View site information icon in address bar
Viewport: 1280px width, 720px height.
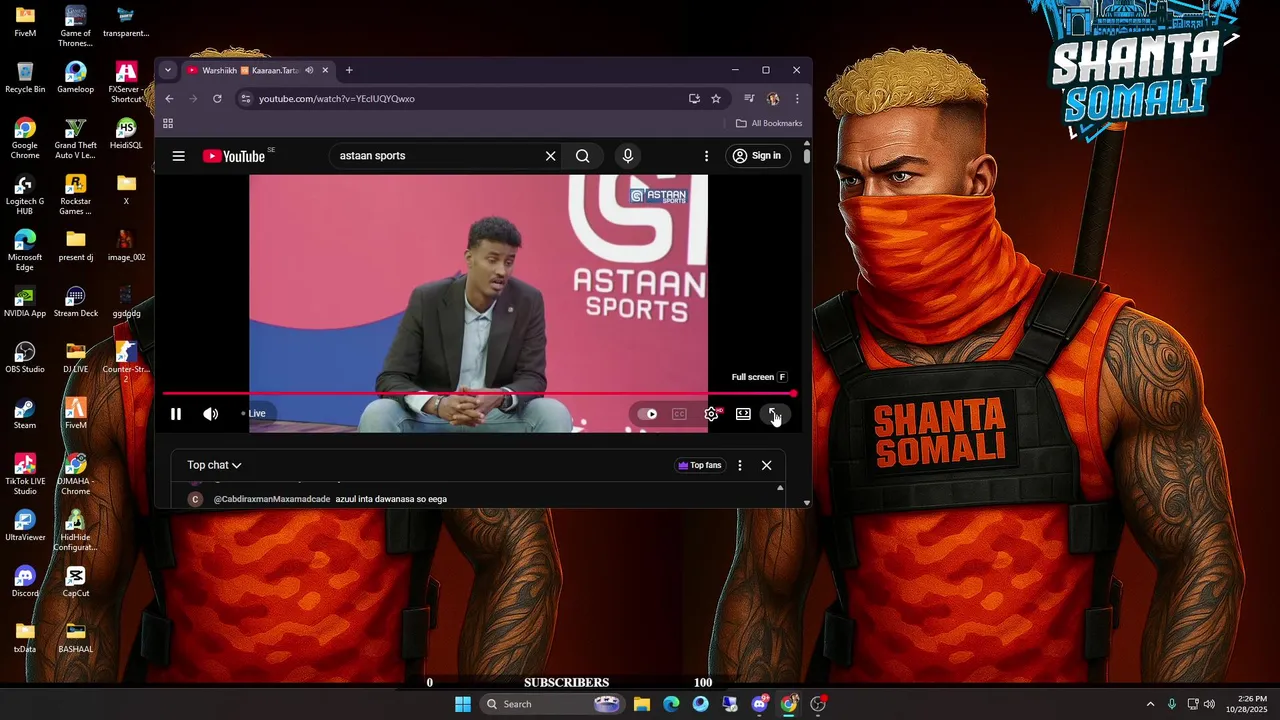tap(246, 99)
